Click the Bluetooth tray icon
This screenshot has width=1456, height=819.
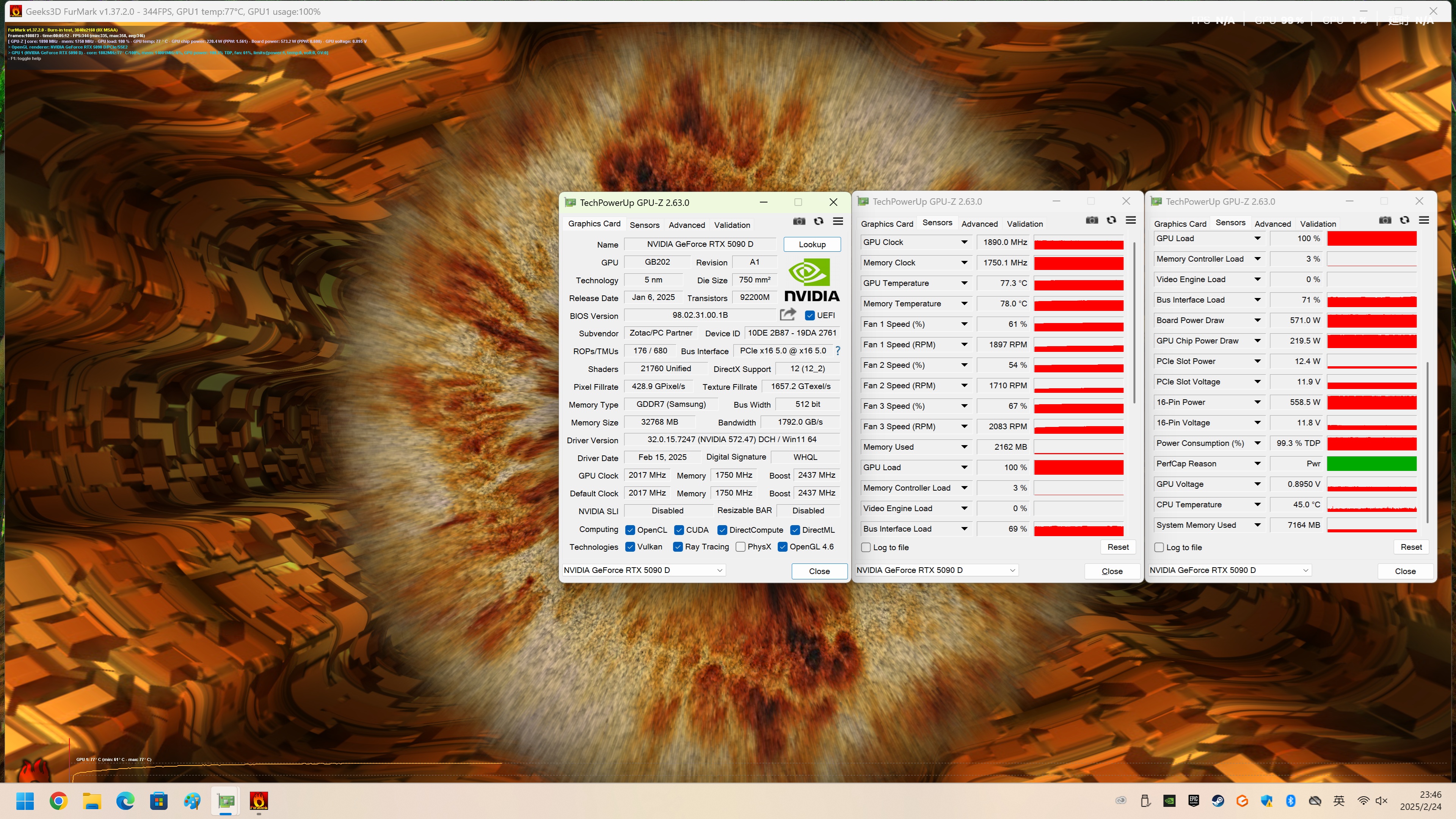point(1291,800)
